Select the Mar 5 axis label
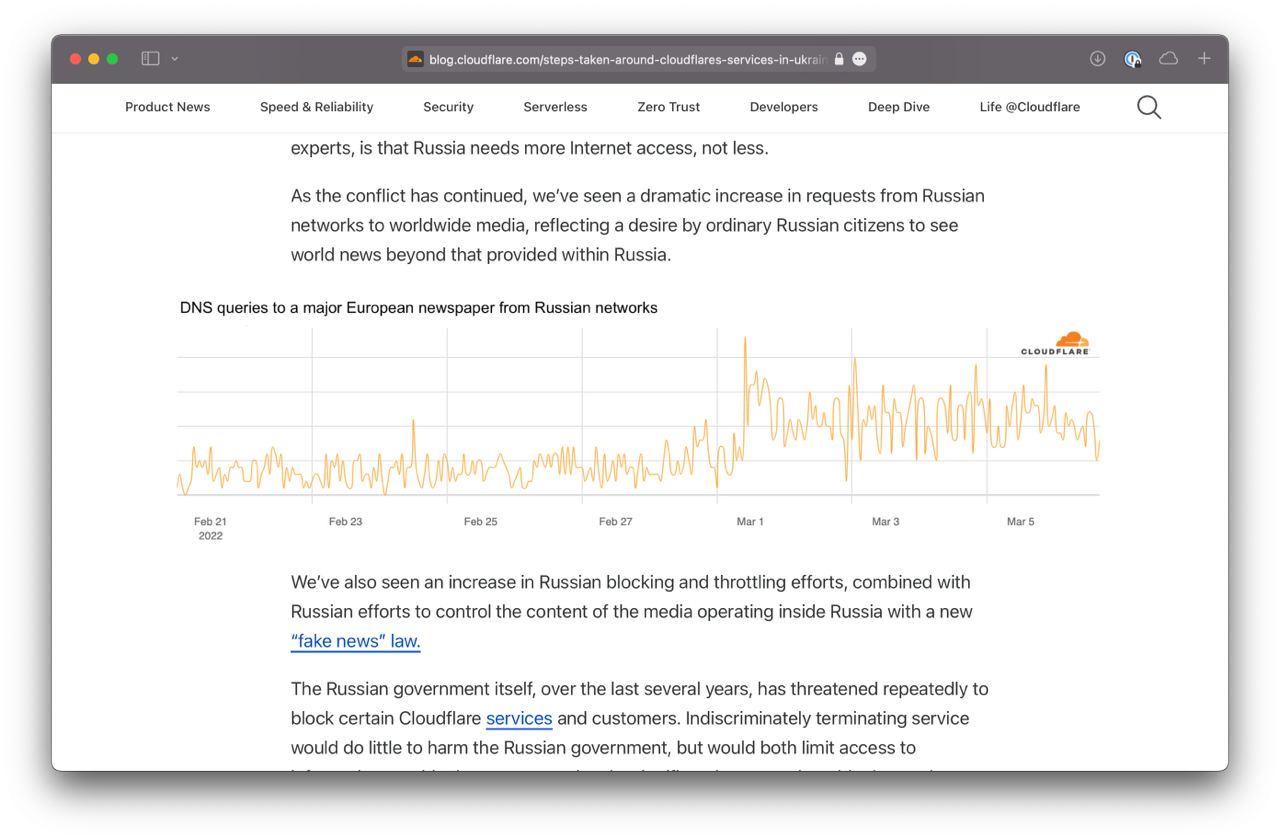 [1020, 521]
